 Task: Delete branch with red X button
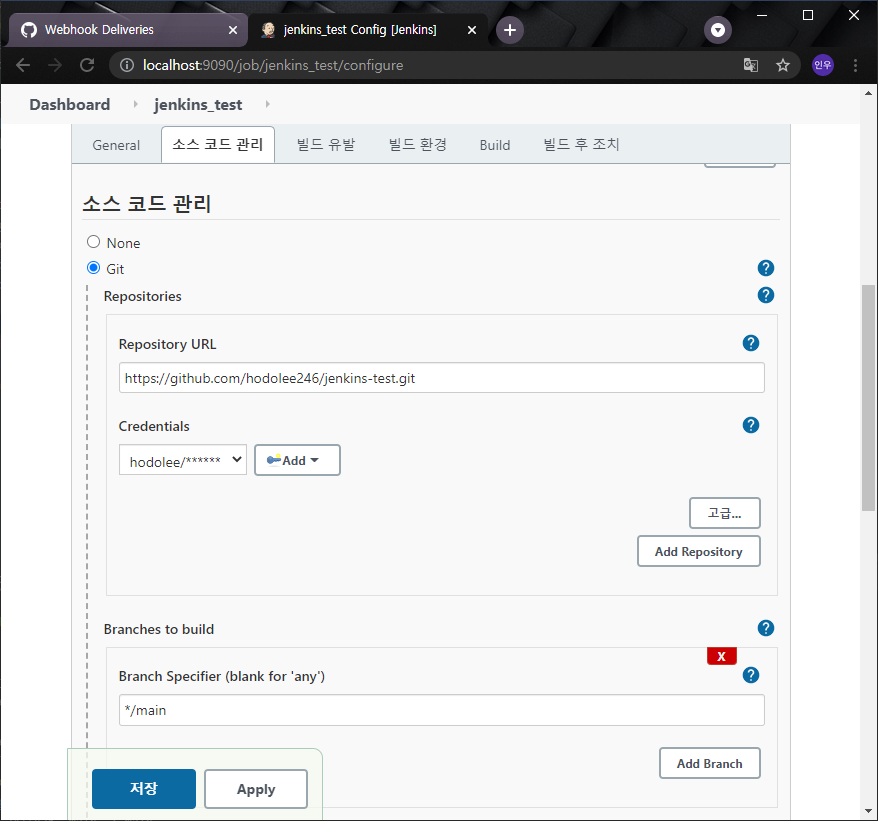click(721, 656)
